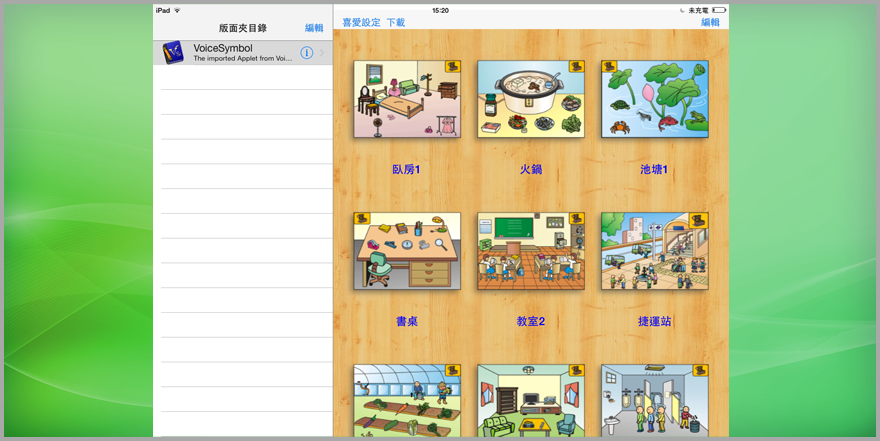
Task: Click the 書桌 label
Action: pyautogui.click(x=407, y=321)
